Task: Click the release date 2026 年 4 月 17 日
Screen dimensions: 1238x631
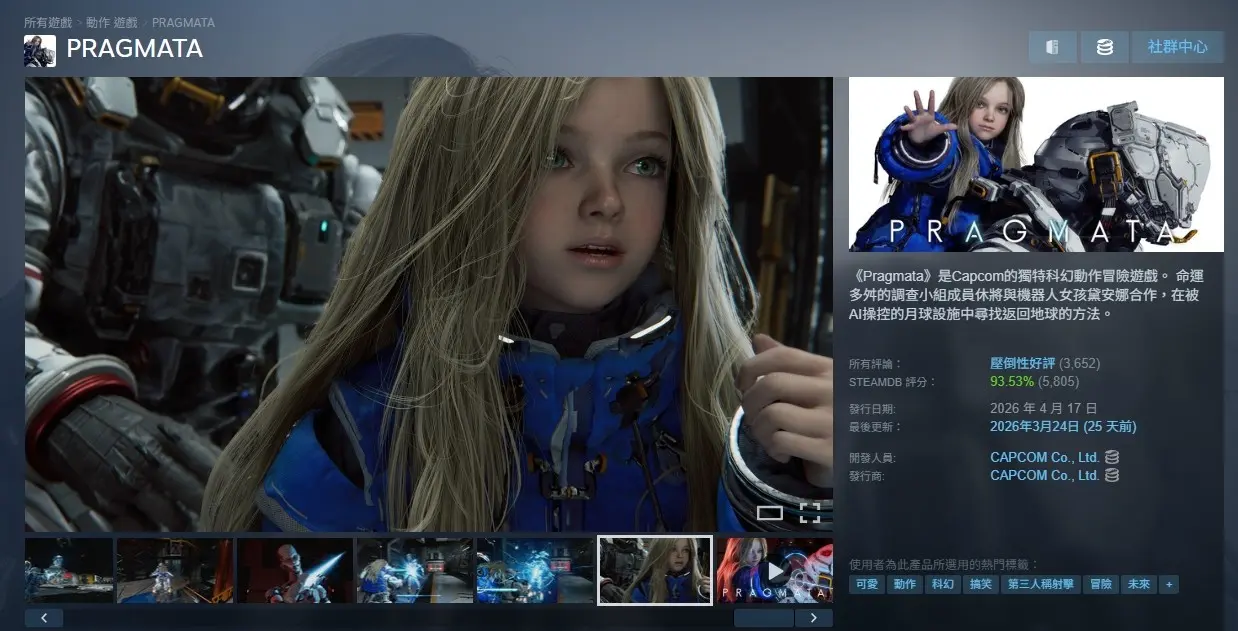Action: coord(1043,408)
